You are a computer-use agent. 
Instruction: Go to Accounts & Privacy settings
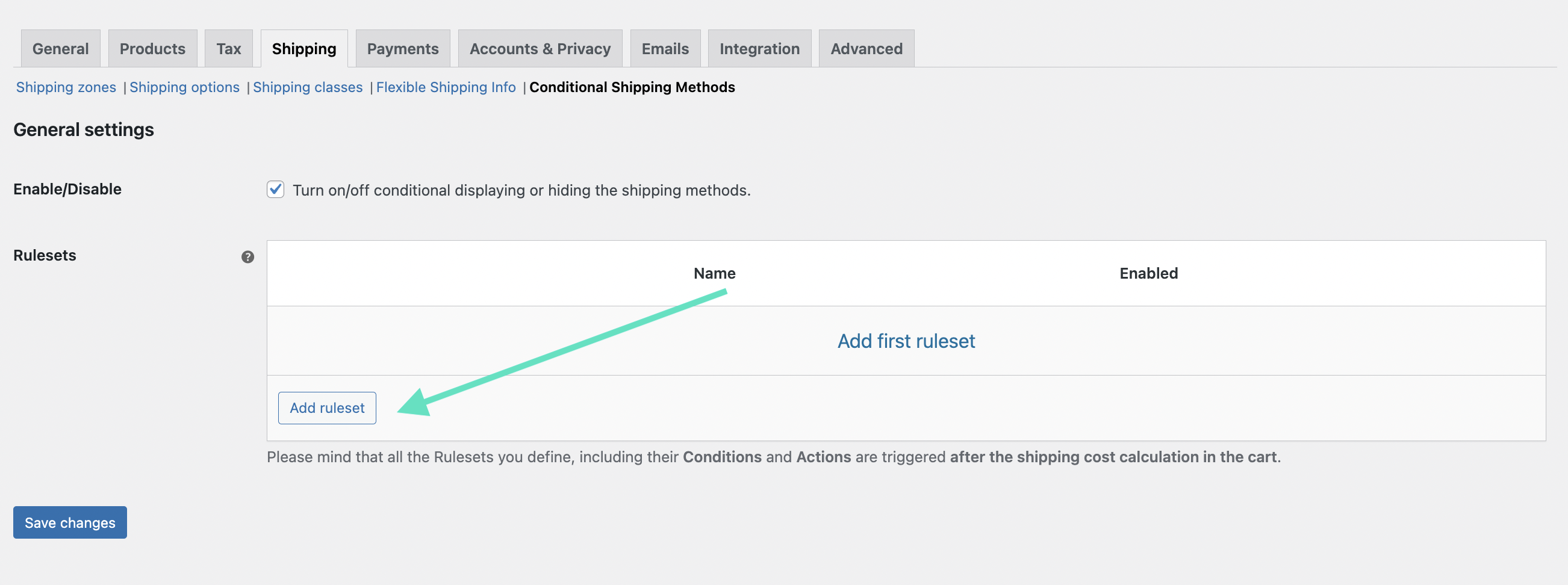(x=540, y=48)
